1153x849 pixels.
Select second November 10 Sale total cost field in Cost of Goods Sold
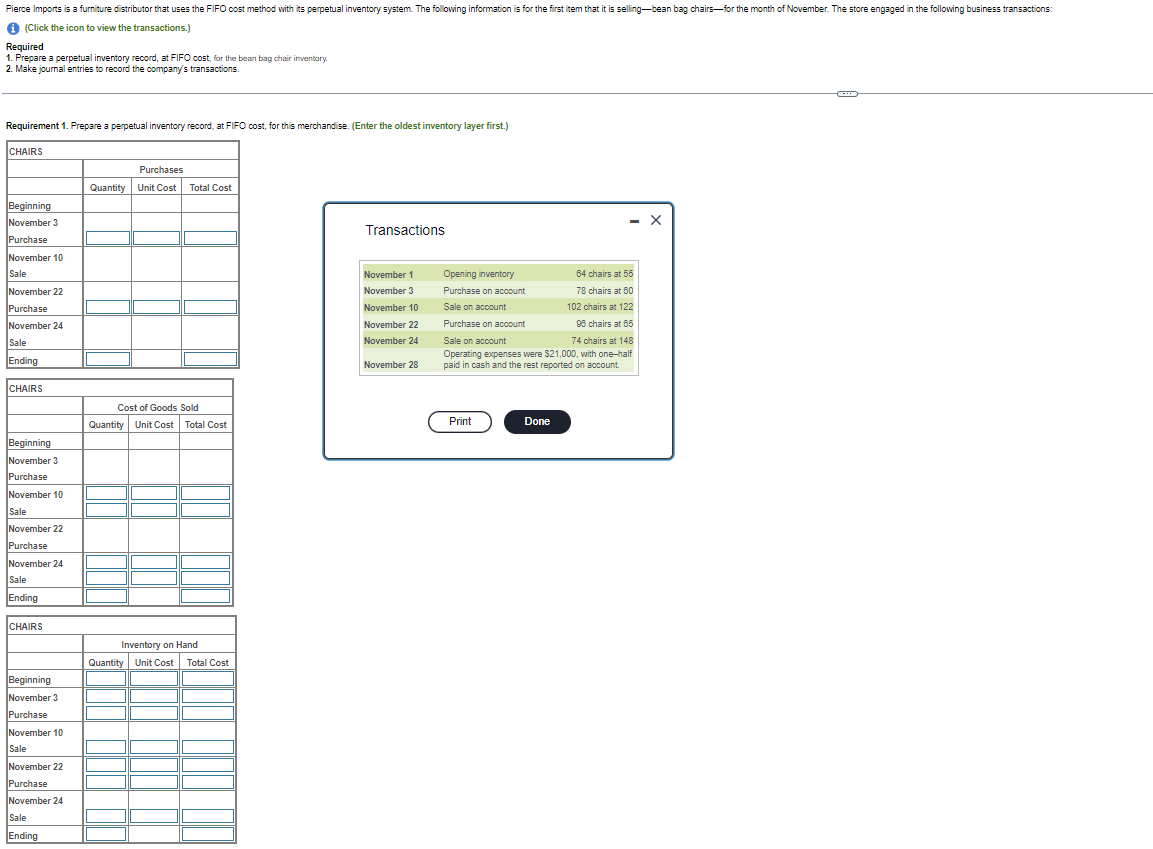[x=206, y=510]
